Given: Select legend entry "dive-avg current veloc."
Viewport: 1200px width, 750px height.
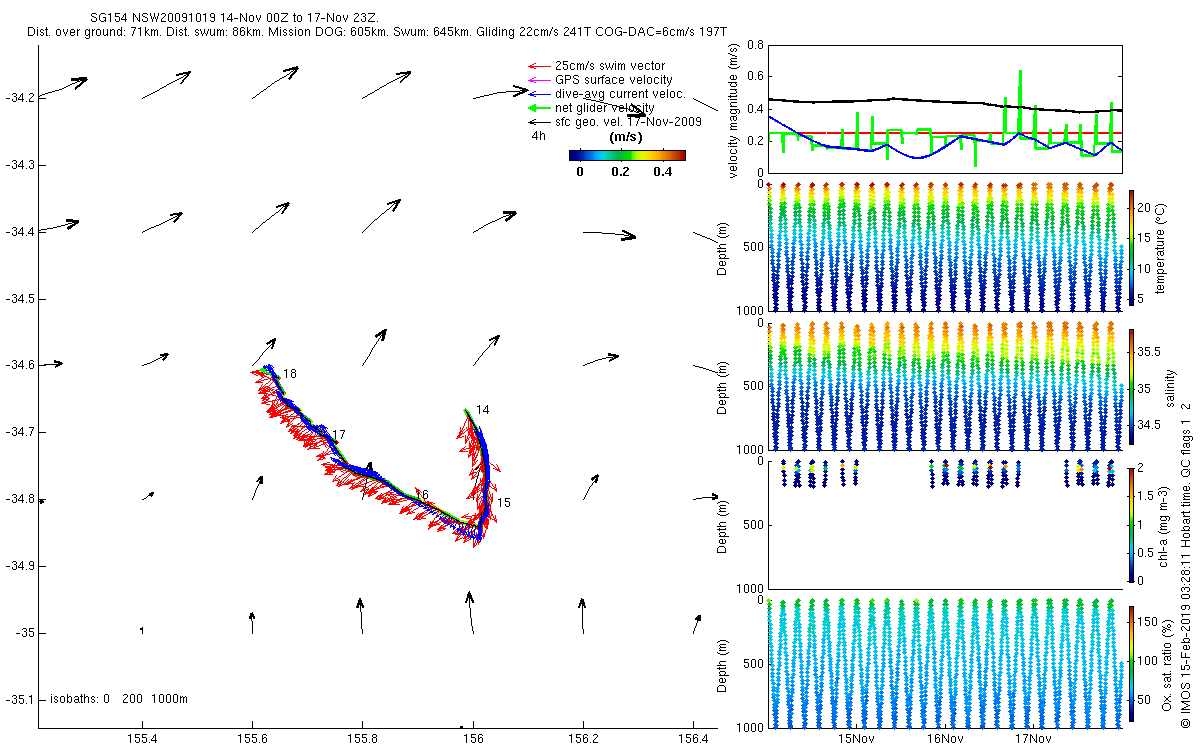Looking at the screenshot, I should tap(620, 93).
